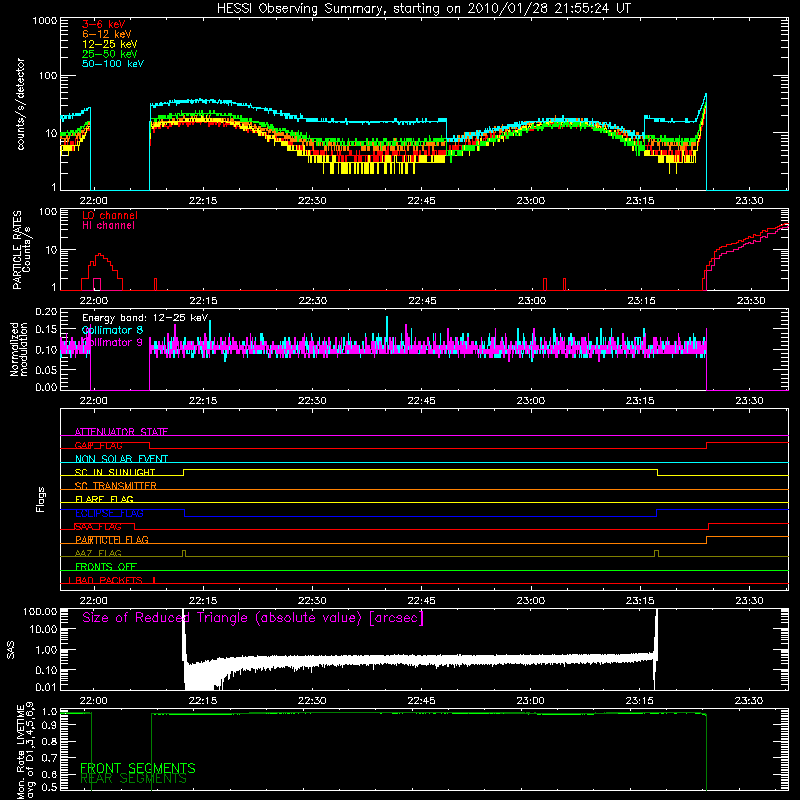Click 22:15 tick in the count-rate panel

point(203,201)
